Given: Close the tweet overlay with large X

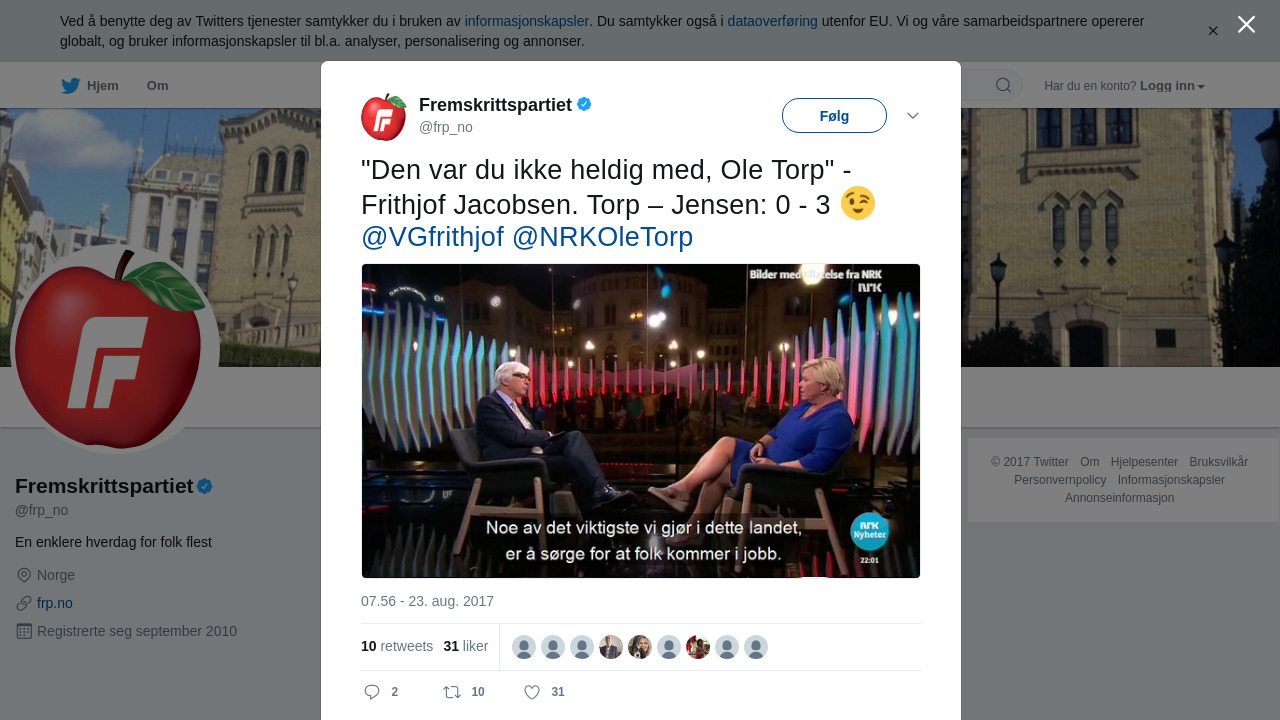Looking at the screenshot, I should 1246,25.
